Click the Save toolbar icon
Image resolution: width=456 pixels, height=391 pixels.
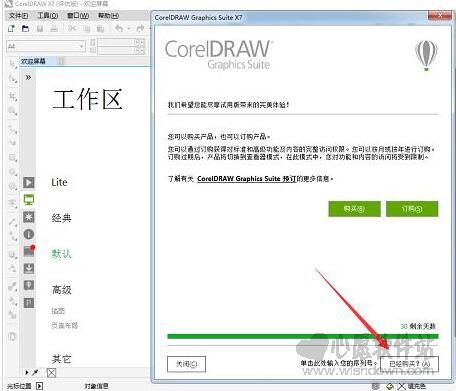point(40,29)
